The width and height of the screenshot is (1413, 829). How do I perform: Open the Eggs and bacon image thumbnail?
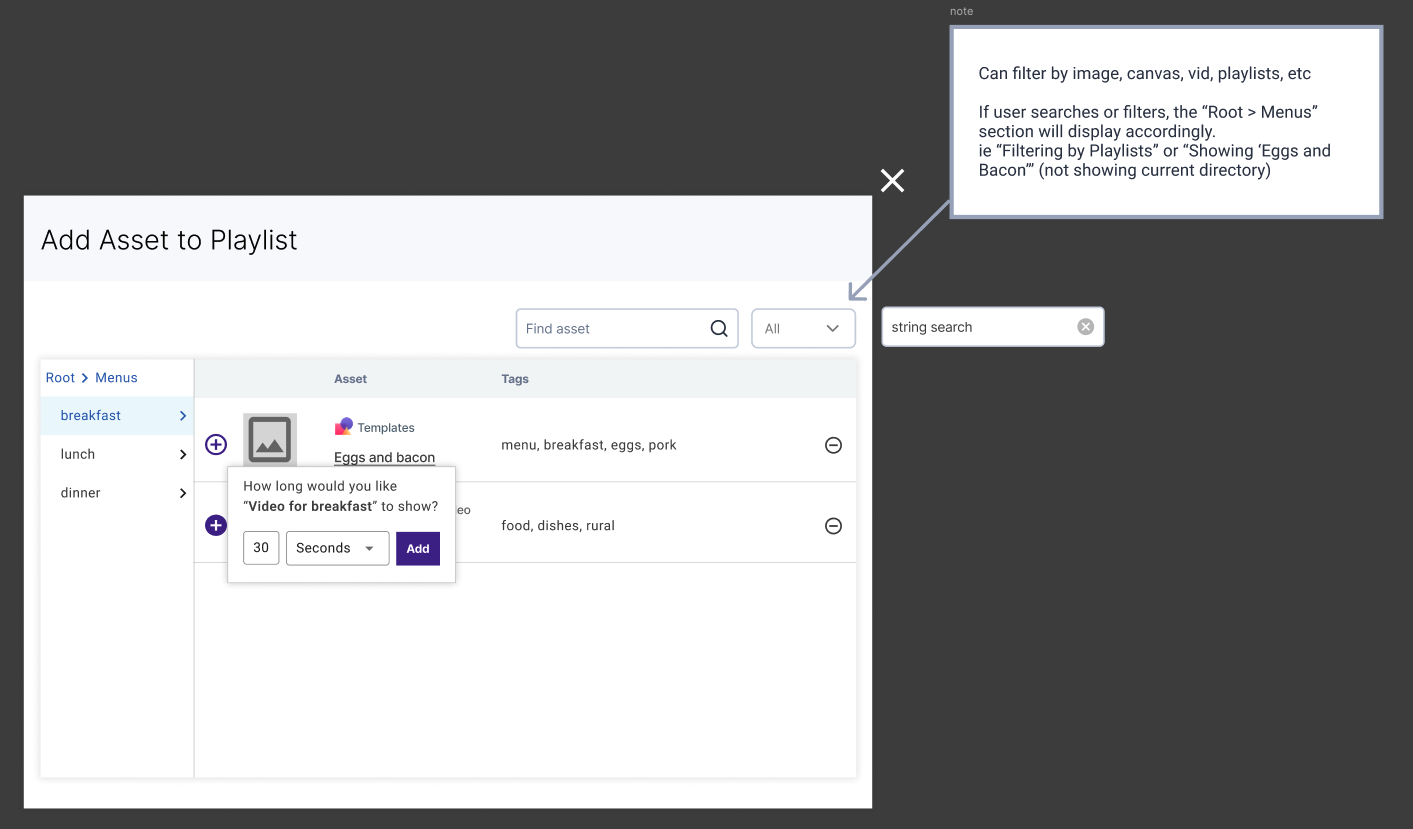(270, 440)
